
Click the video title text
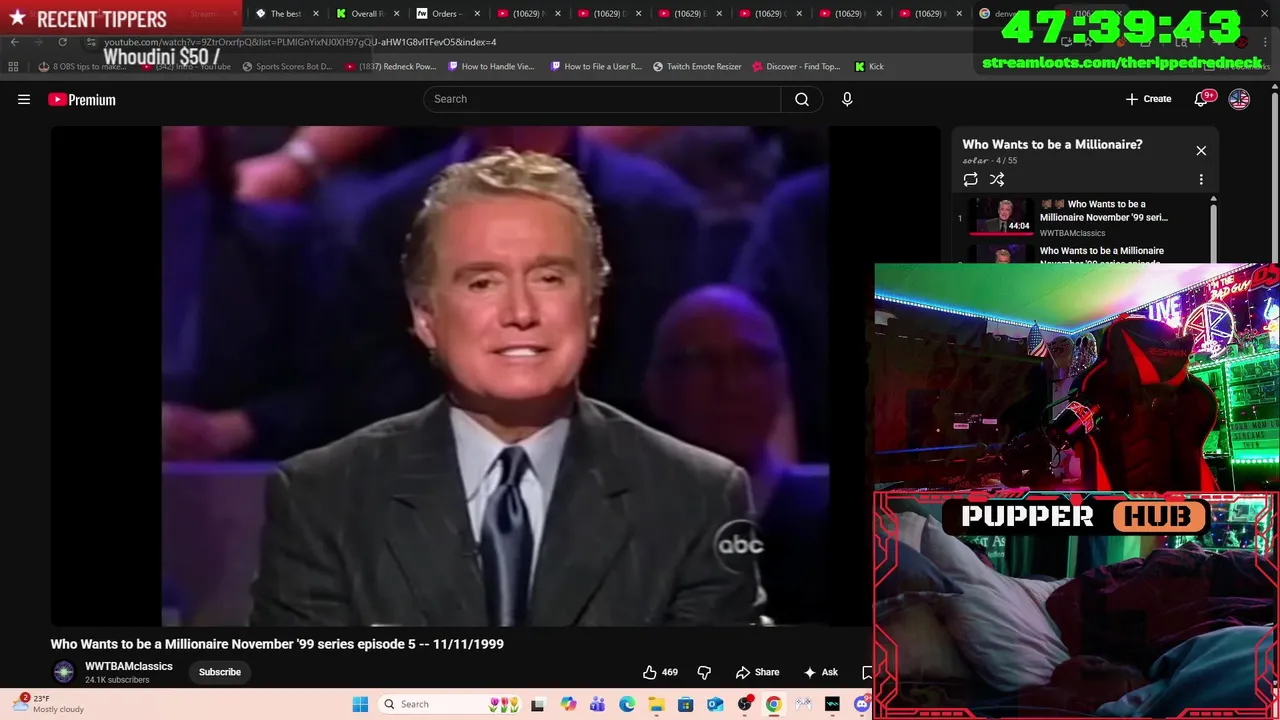click(x=277, y=644)
